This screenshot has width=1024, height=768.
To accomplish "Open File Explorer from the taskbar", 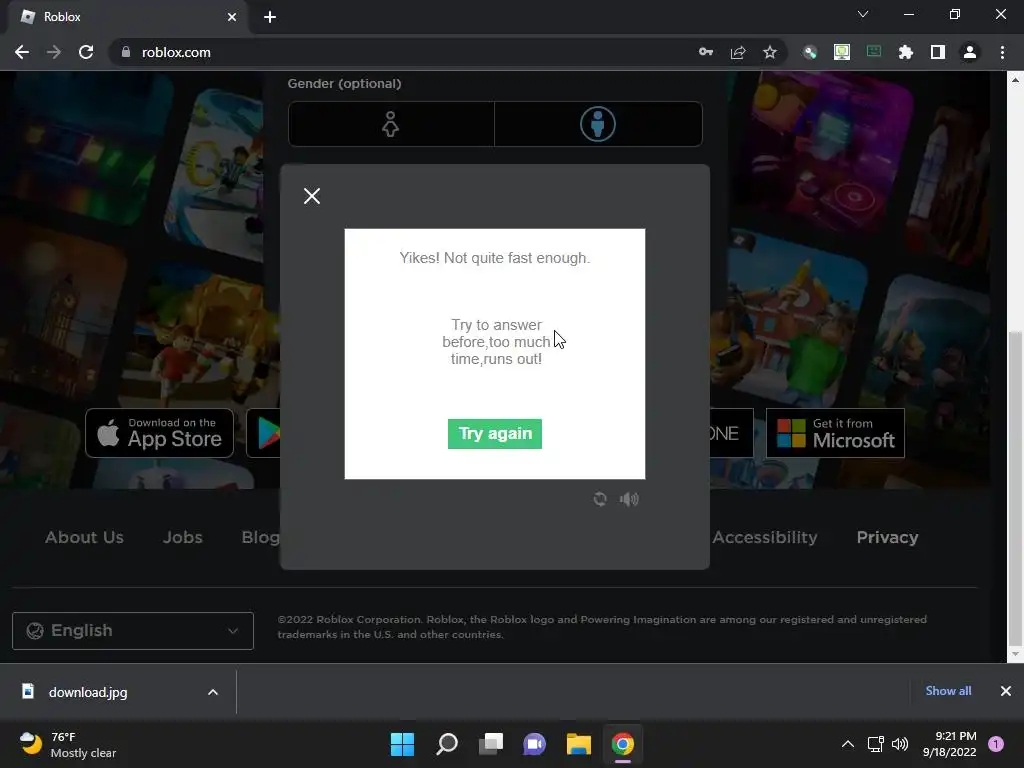I will (579, 744).
